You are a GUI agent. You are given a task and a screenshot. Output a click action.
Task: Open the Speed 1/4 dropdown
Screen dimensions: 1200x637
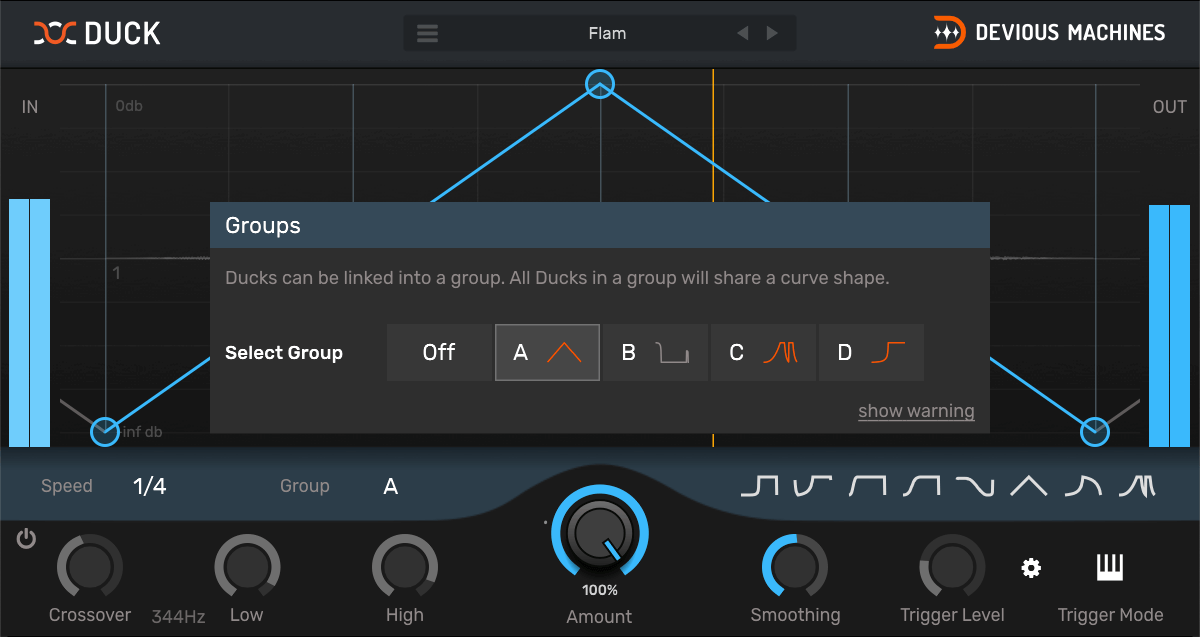pos(149,487)
